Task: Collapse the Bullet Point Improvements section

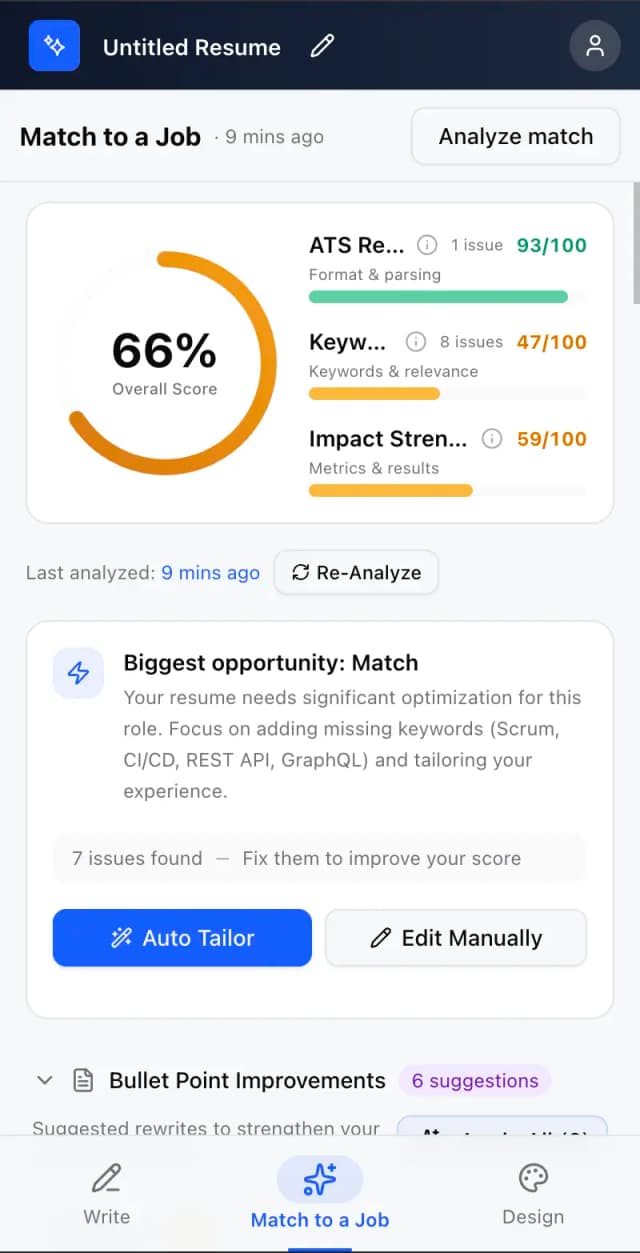Action: [x=44, y=1080]
